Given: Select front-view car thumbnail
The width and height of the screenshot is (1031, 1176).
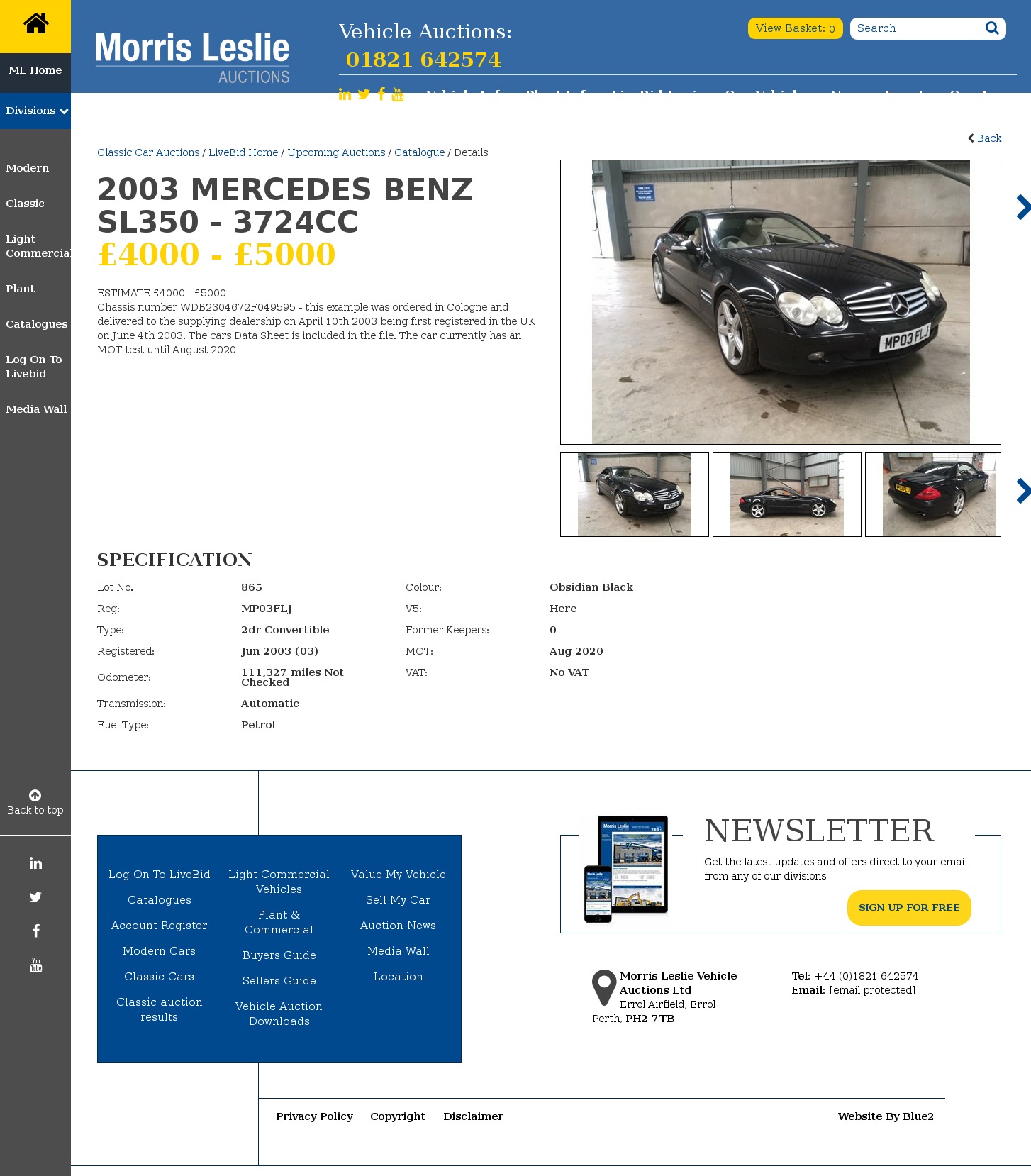Looking at the screenshot, I should pyautogui.click(x=635, y=494).
